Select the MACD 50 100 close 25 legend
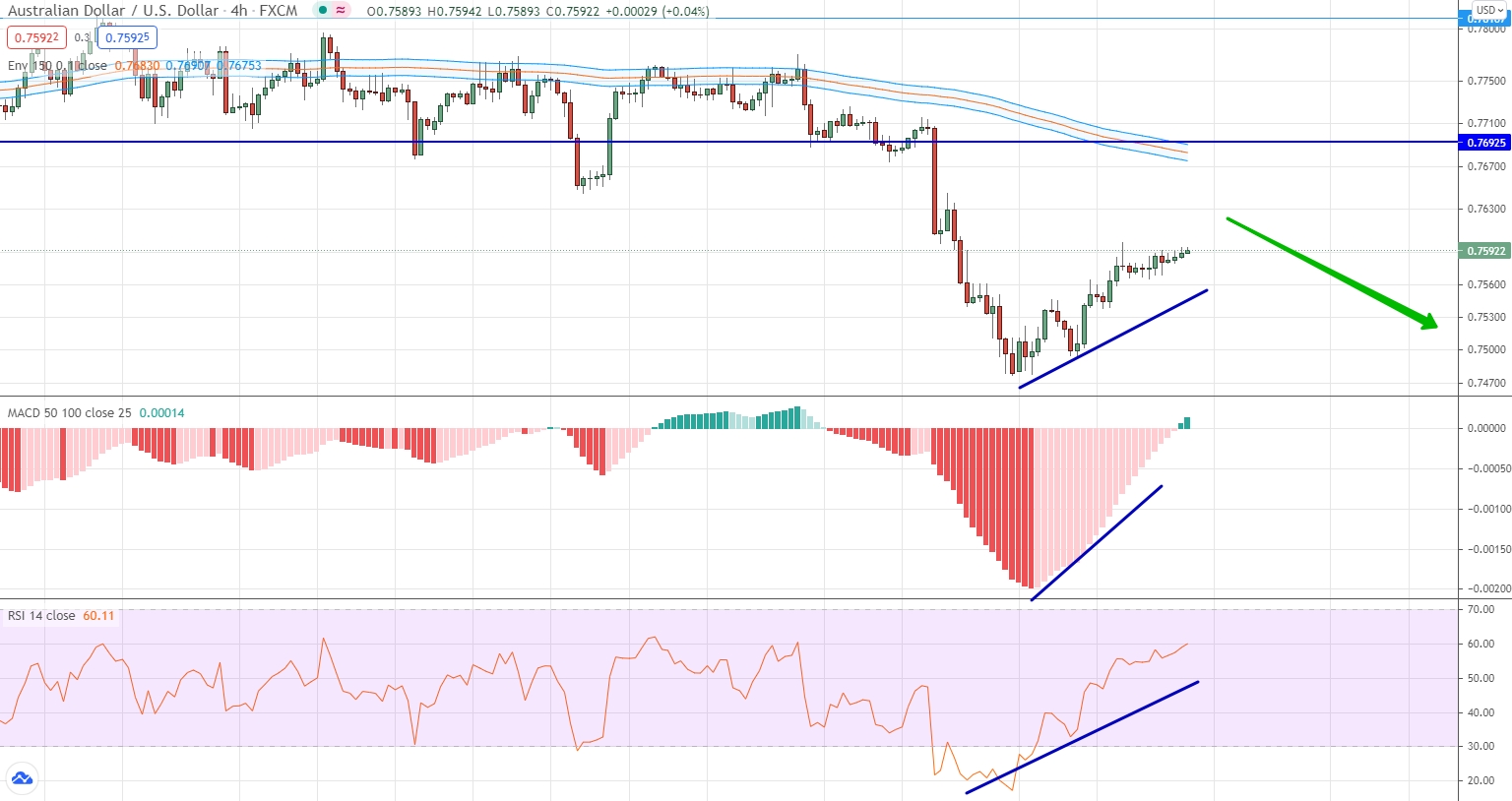This screenshot has width=1512, height=801. click(69, 413)
